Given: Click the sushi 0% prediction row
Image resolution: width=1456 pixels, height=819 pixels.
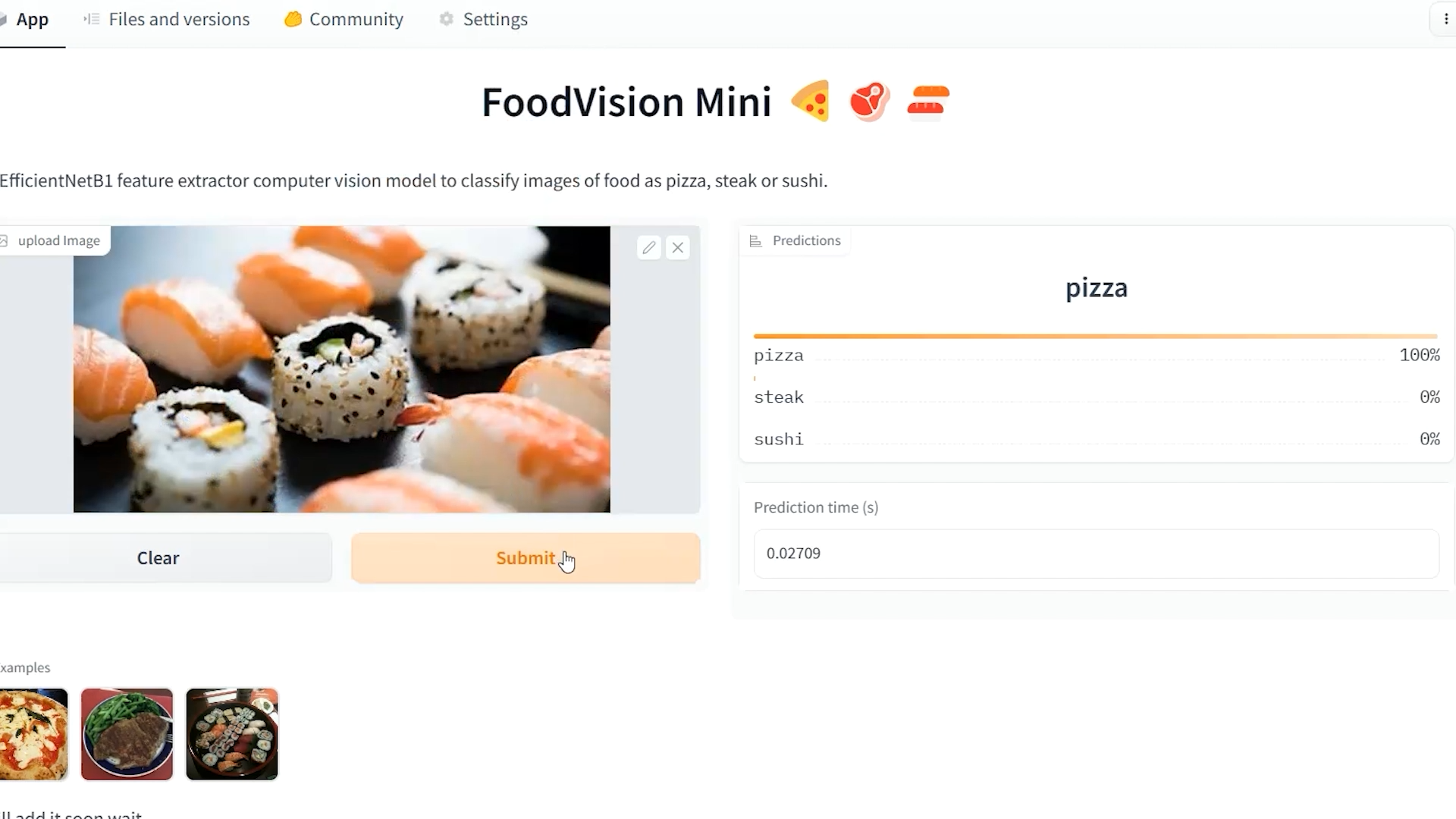Looking at the screenshot, I should (x=1096, y=439).
